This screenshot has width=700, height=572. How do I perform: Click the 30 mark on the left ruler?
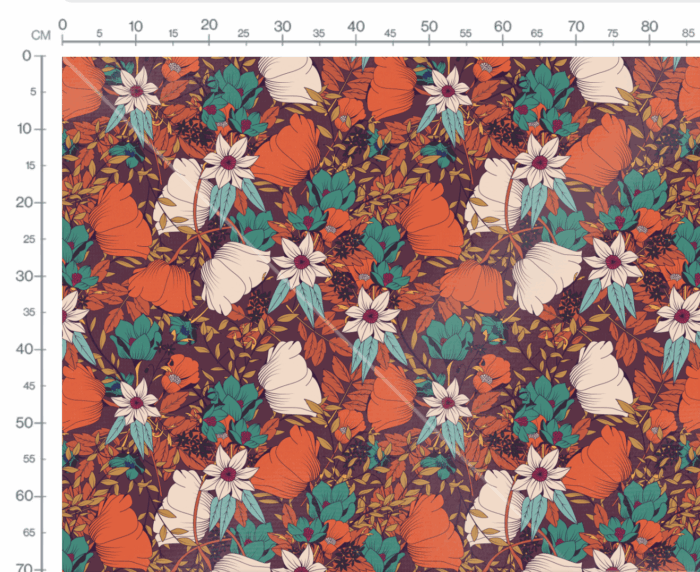click(x=24, y=276)
